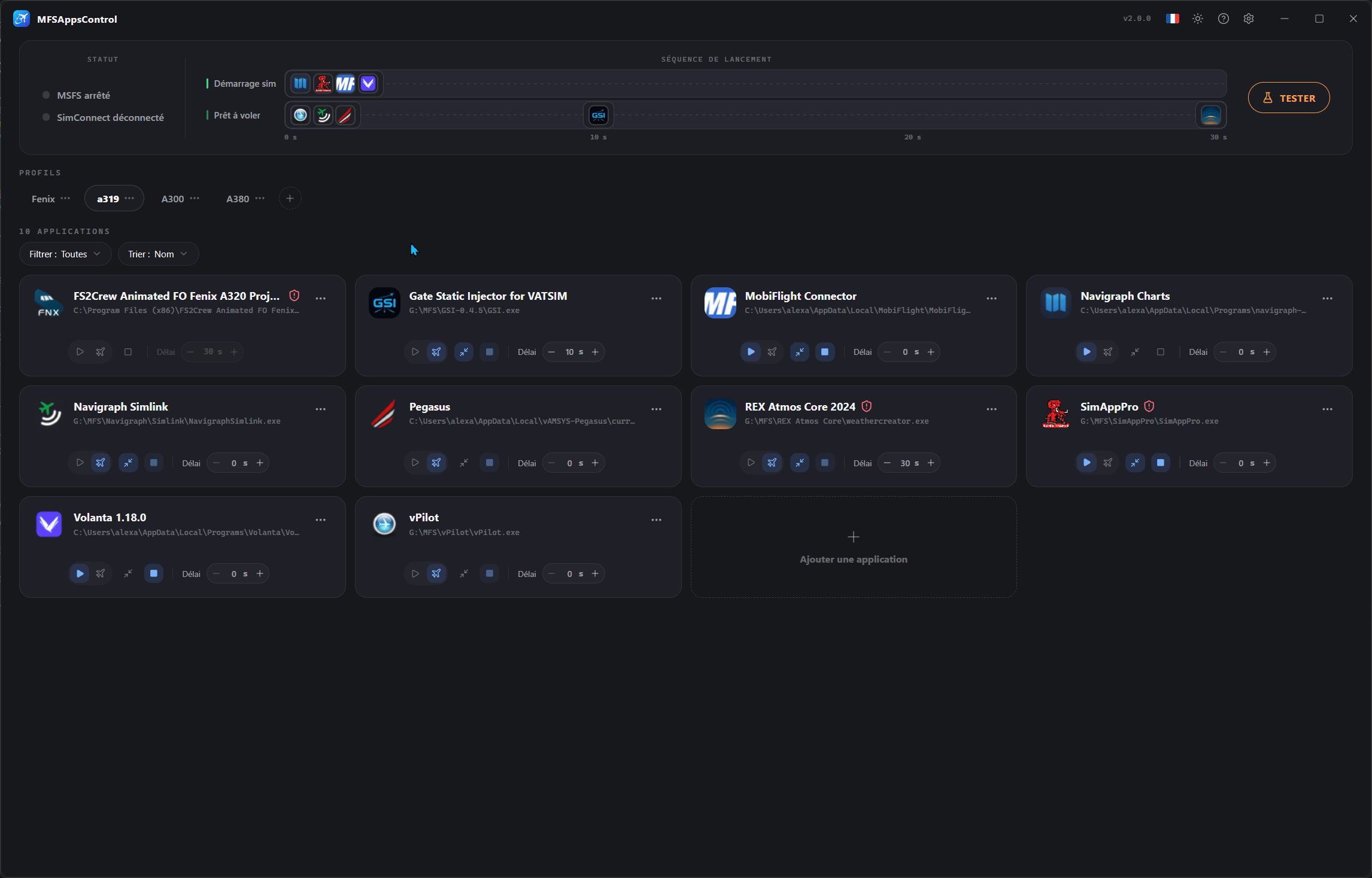This screenshot has width=1372, height=878.
Task: Click the FS2Crew warning shield icon
Action: tap(294, 296)
